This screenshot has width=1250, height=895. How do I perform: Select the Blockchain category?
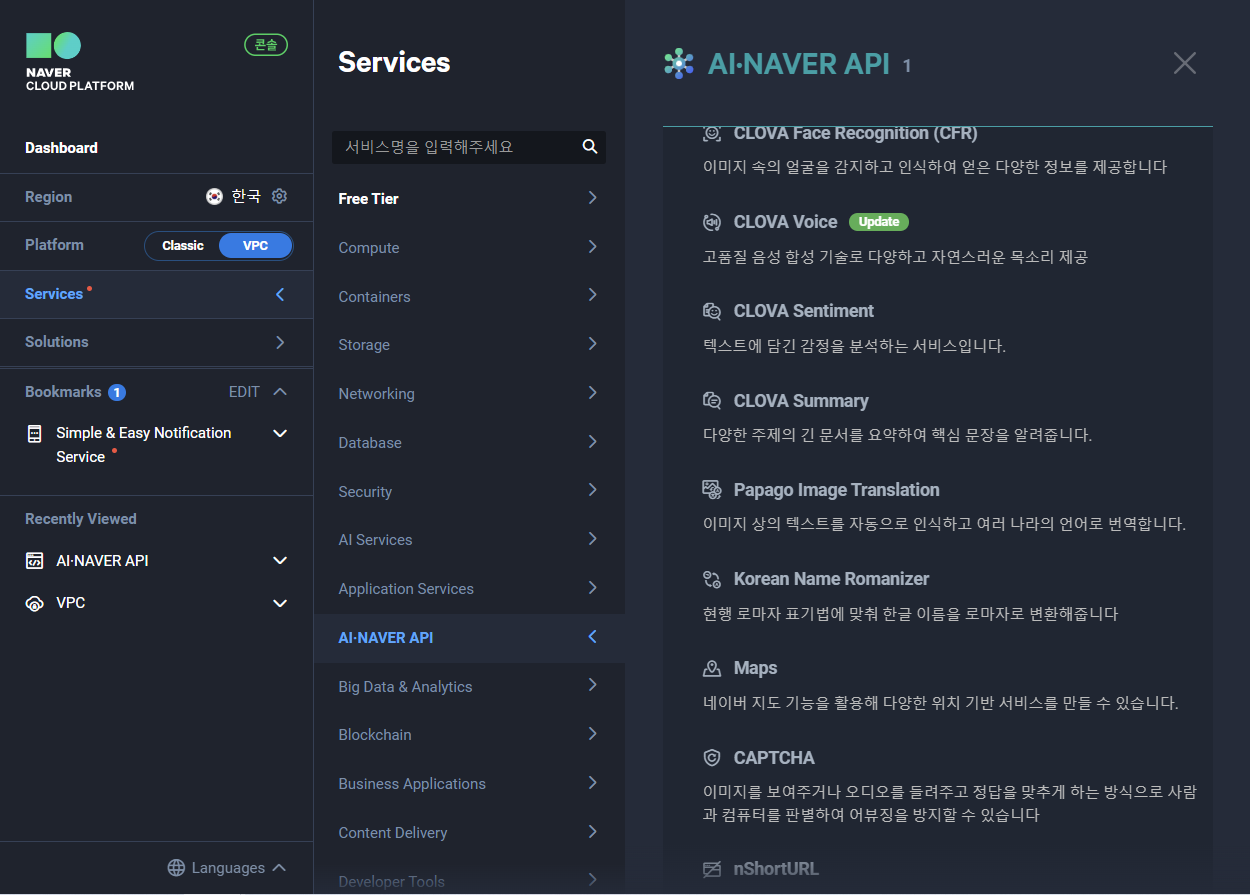pyautogui.click(x=469, y=735)
